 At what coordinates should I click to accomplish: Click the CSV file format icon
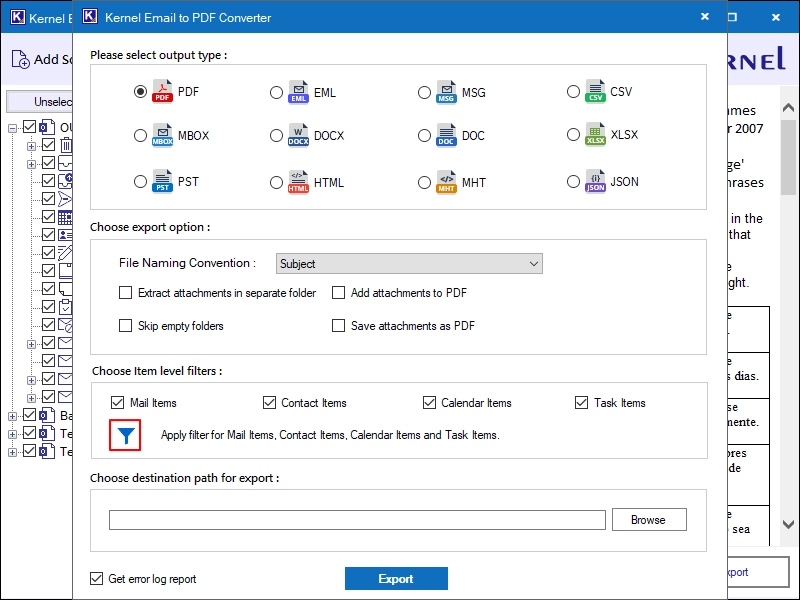tap(595, 91)
